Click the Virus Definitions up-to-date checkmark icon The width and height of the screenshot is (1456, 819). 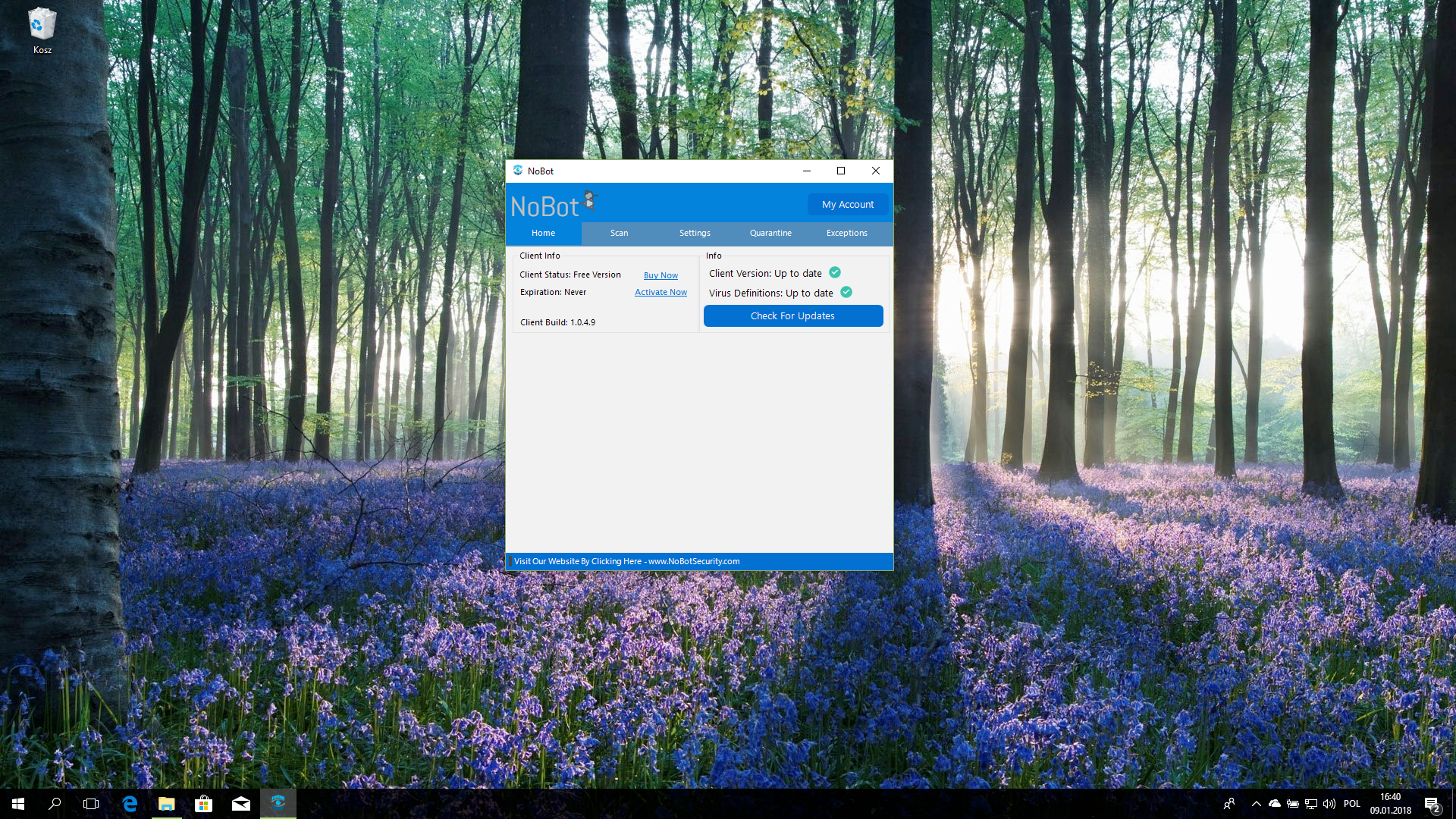846,293
